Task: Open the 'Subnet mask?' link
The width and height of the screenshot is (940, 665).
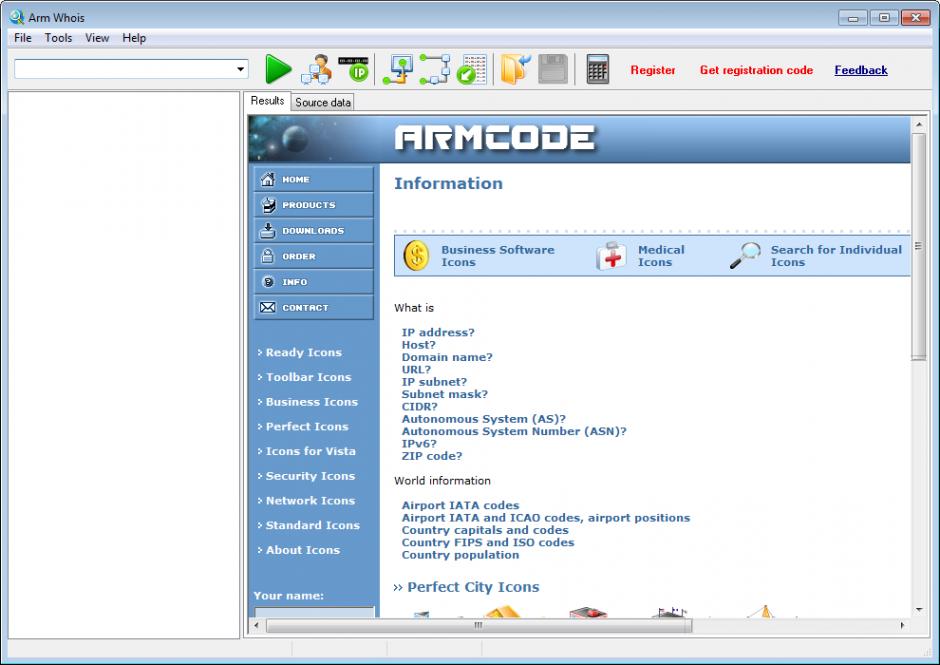Action: coord(444,394)
